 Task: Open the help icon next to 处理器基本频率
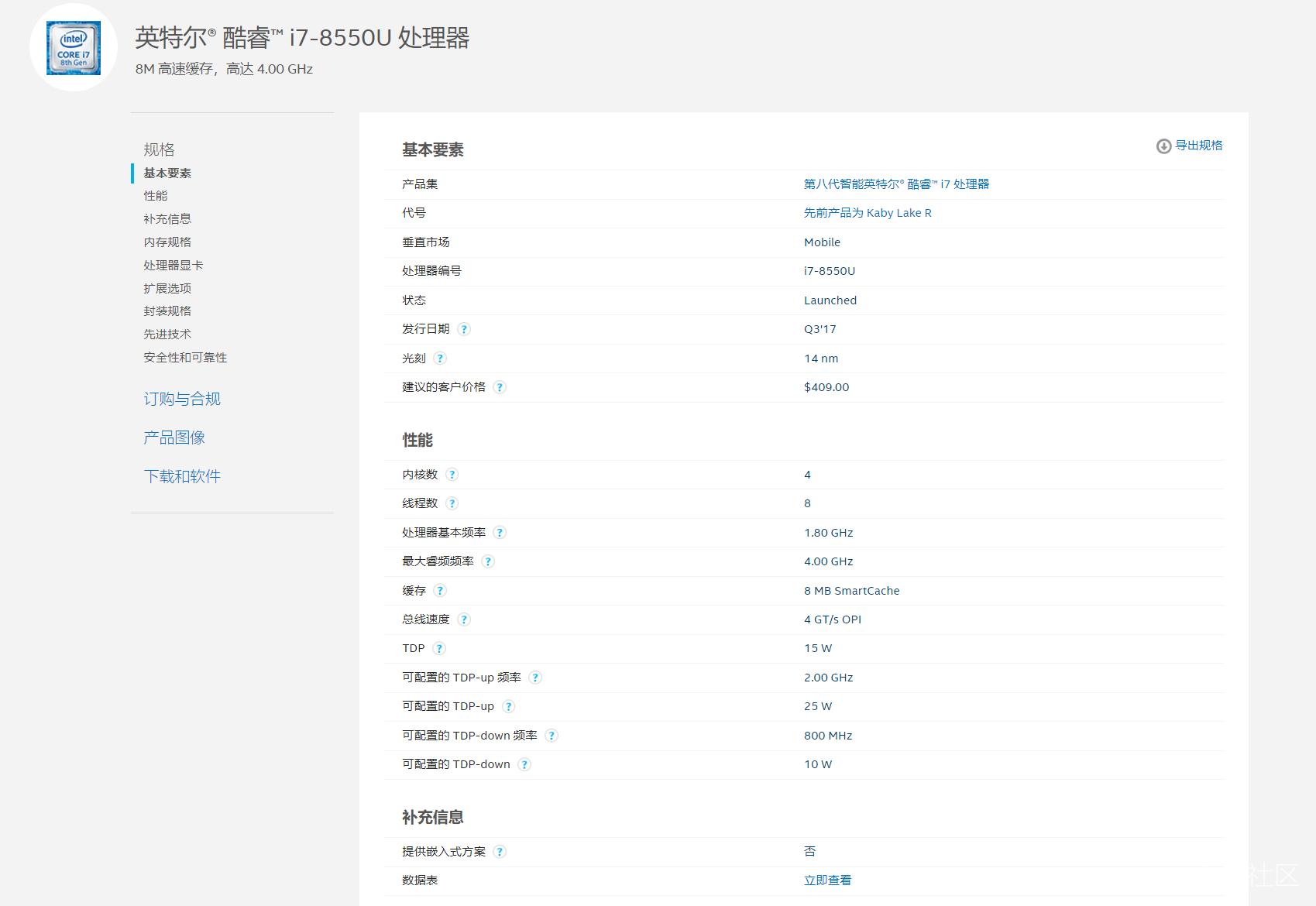(500, 533)
